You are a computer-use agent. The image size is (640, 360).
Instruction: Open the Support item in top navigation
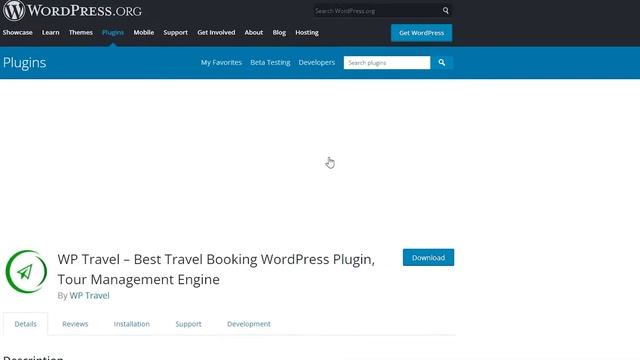click(x=176, y=32)
